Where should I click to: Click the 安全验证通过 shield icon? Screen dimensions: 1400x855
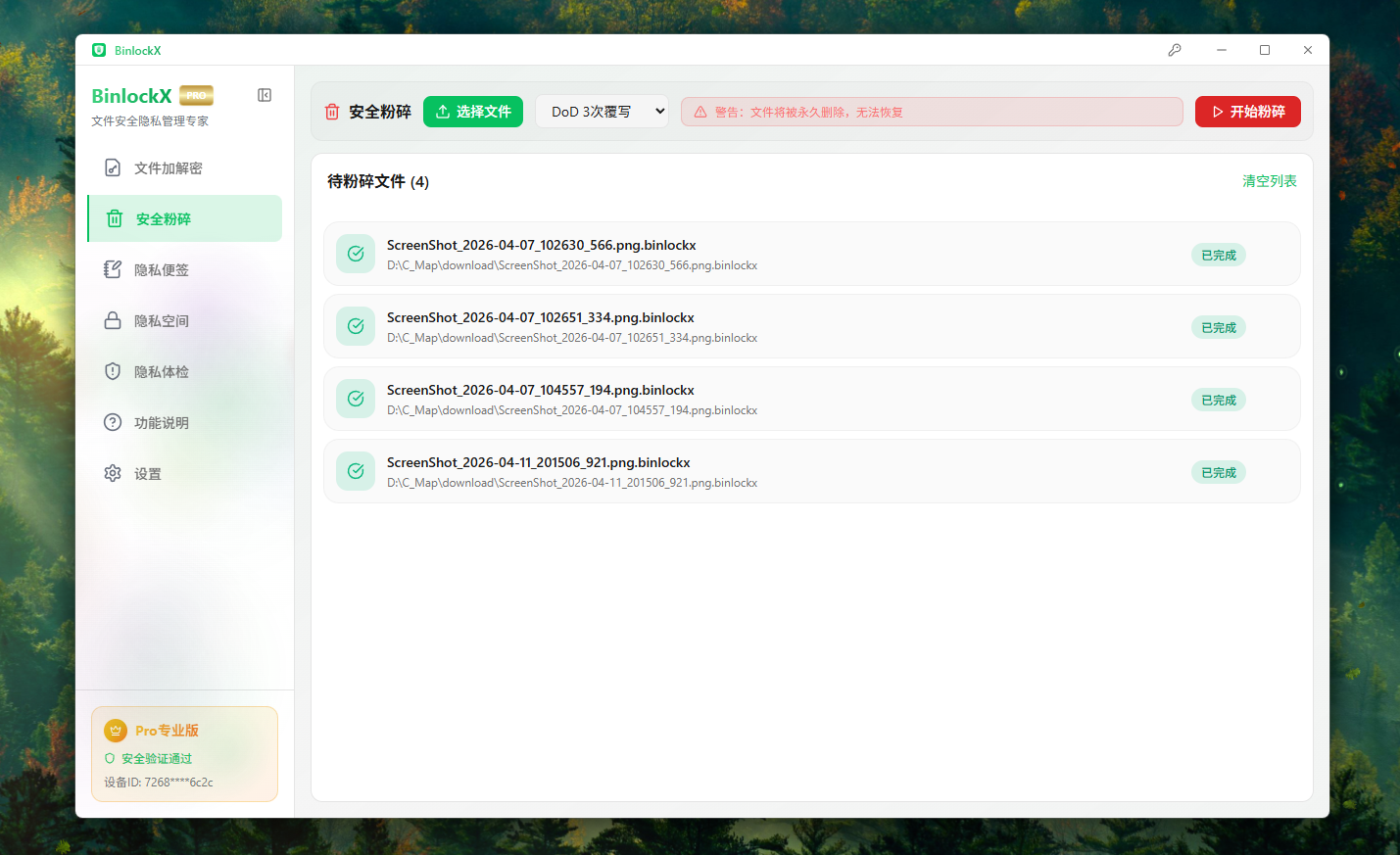tap(110, 758)
